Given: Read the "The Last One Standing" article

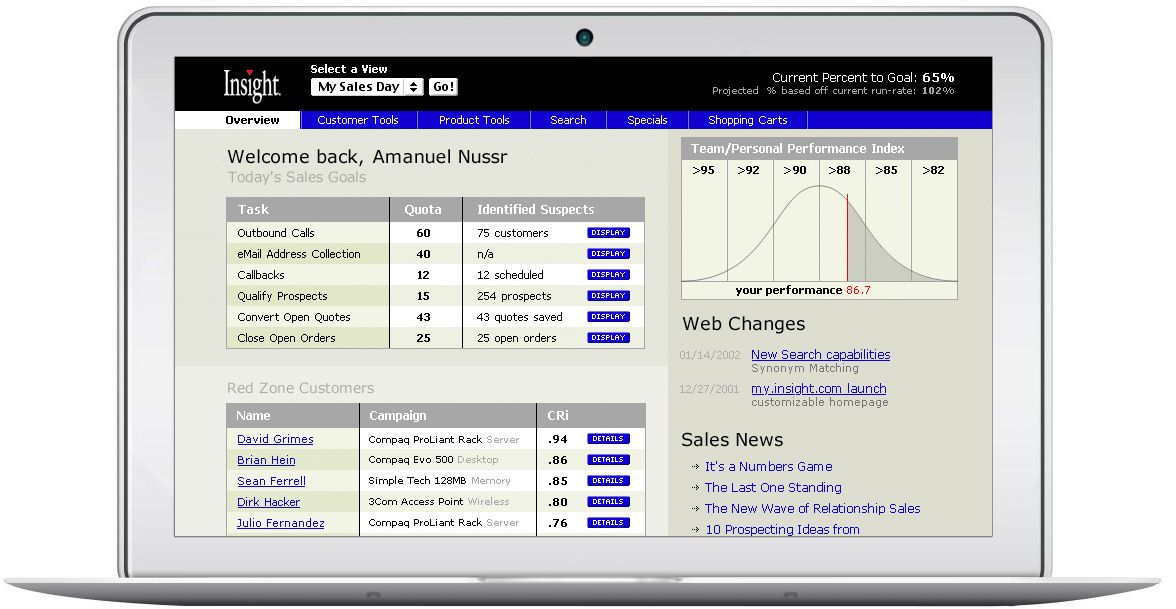Looking at the screenshot, I should [x=773, y=487].
